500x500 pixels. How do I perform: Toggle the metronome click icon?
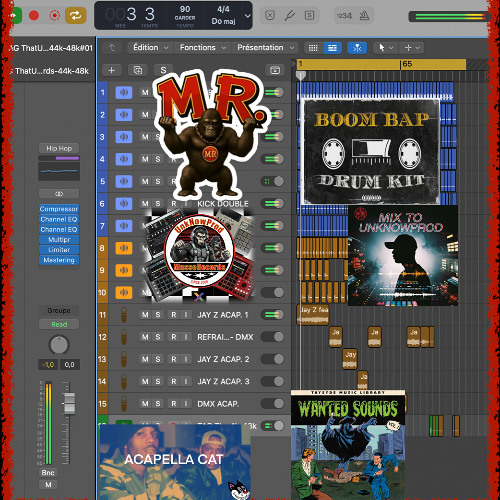[364, 15]
